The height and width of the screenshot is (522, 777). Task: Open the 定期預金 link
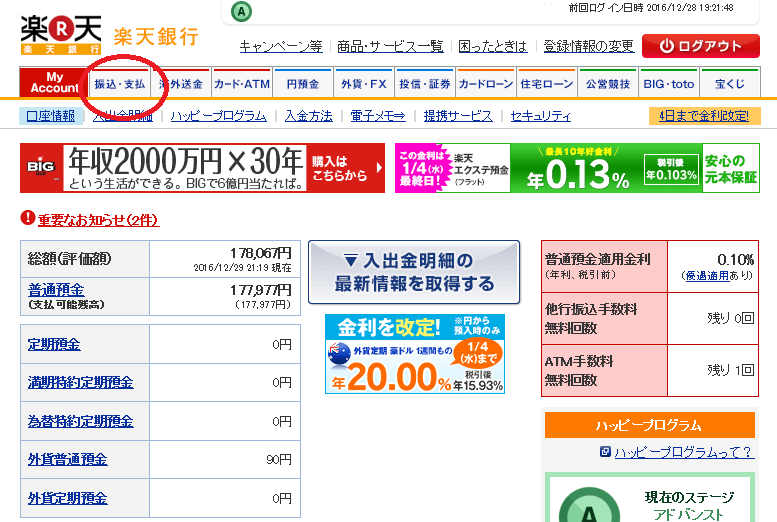pyautogui.click(x=54, y=344)
